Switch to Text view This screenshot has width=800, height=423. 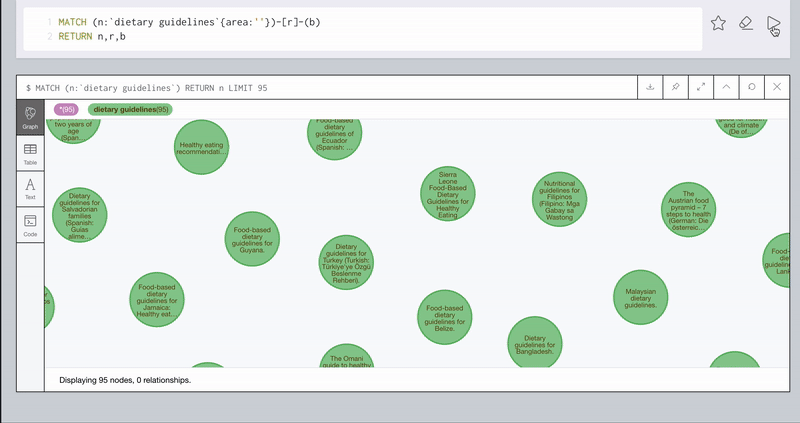coord(30,189)
